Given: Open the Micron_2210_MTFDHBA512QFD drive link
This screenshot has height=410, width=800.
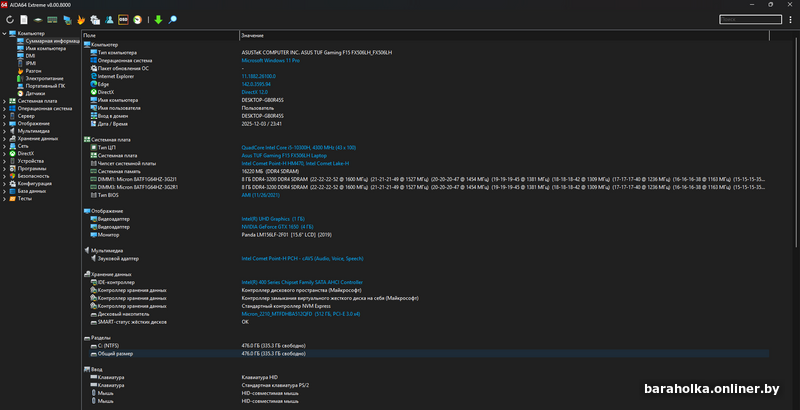Looking at the screenshot, I should coord(301,314).
